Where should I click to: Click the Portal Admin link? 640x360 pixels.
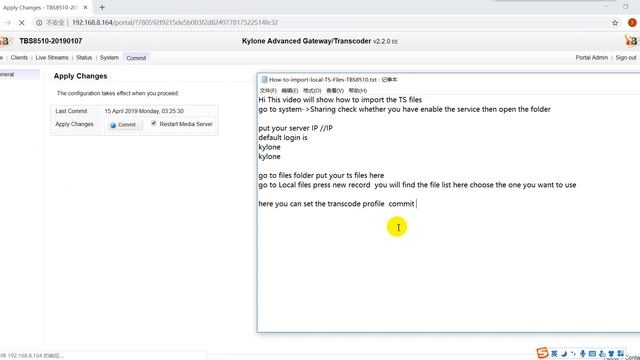(x=591, y=58)
